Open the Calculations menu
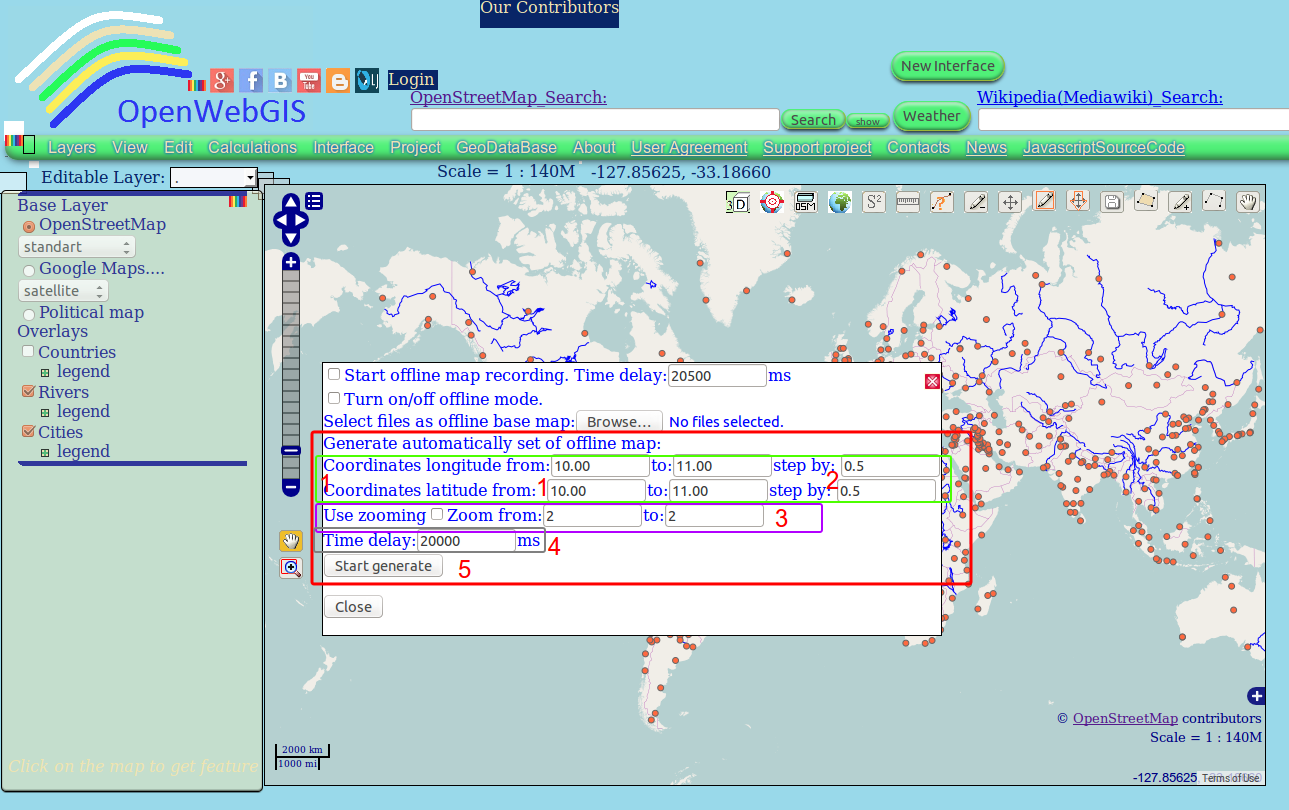The image size is (1289, 810). tap(252, 147)
